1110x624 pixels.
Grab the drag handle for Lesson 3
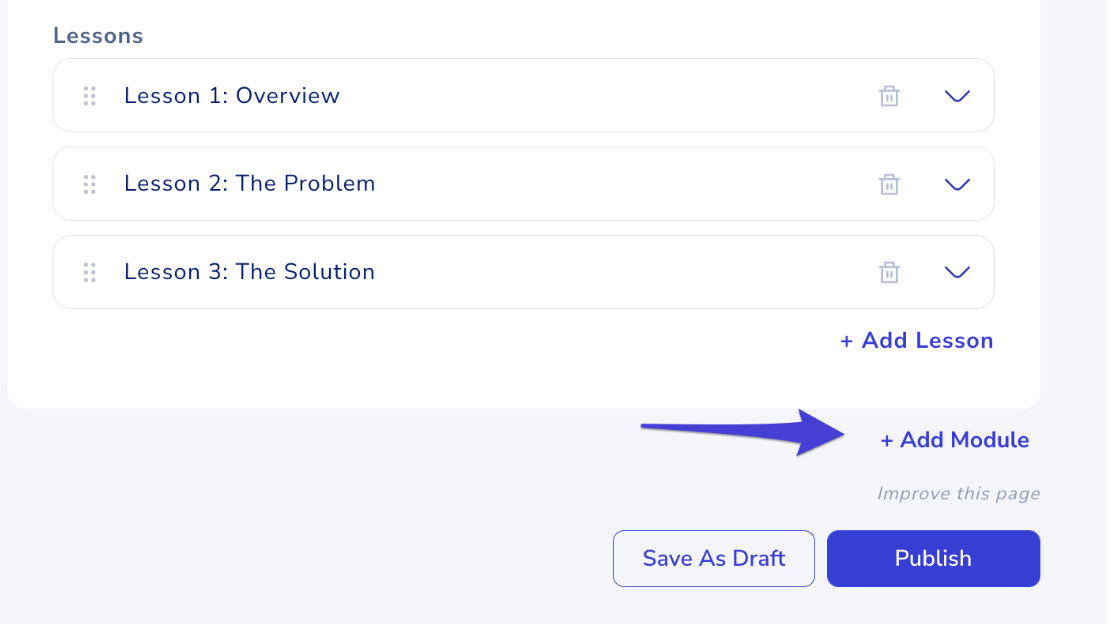click(x=89, y=271)
